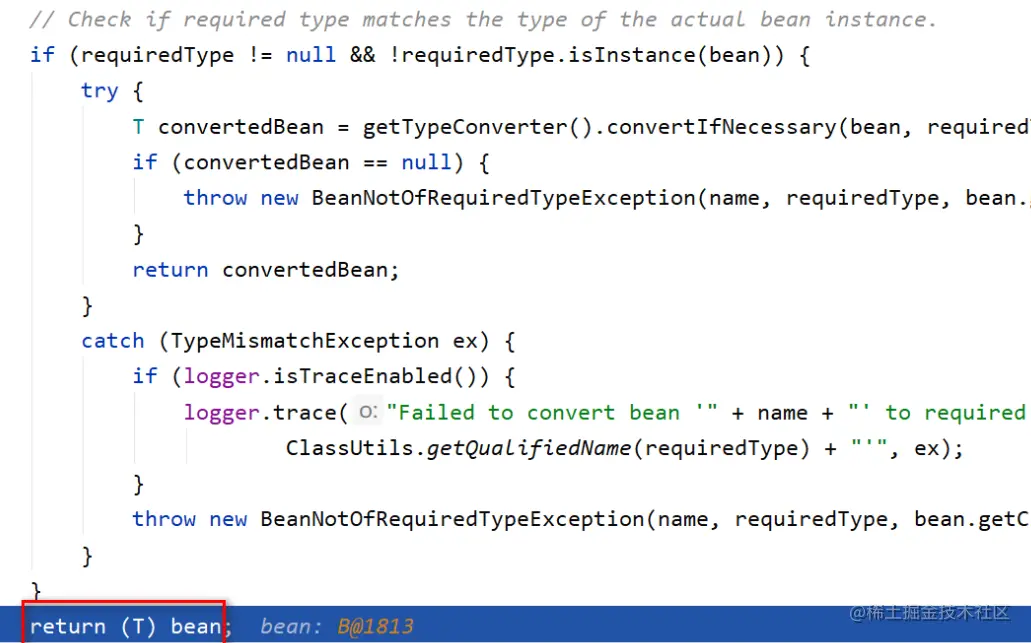
Task: Click "logger.trace(" call
Action: pyautogui.click(x=266, y=412)
